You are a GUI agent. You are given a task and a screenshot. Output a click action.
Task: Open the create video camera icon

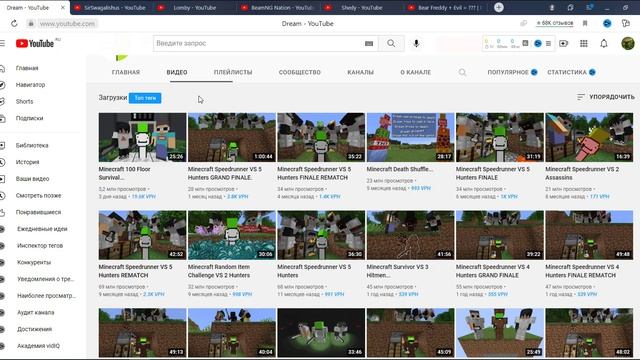tap(563, 43)
